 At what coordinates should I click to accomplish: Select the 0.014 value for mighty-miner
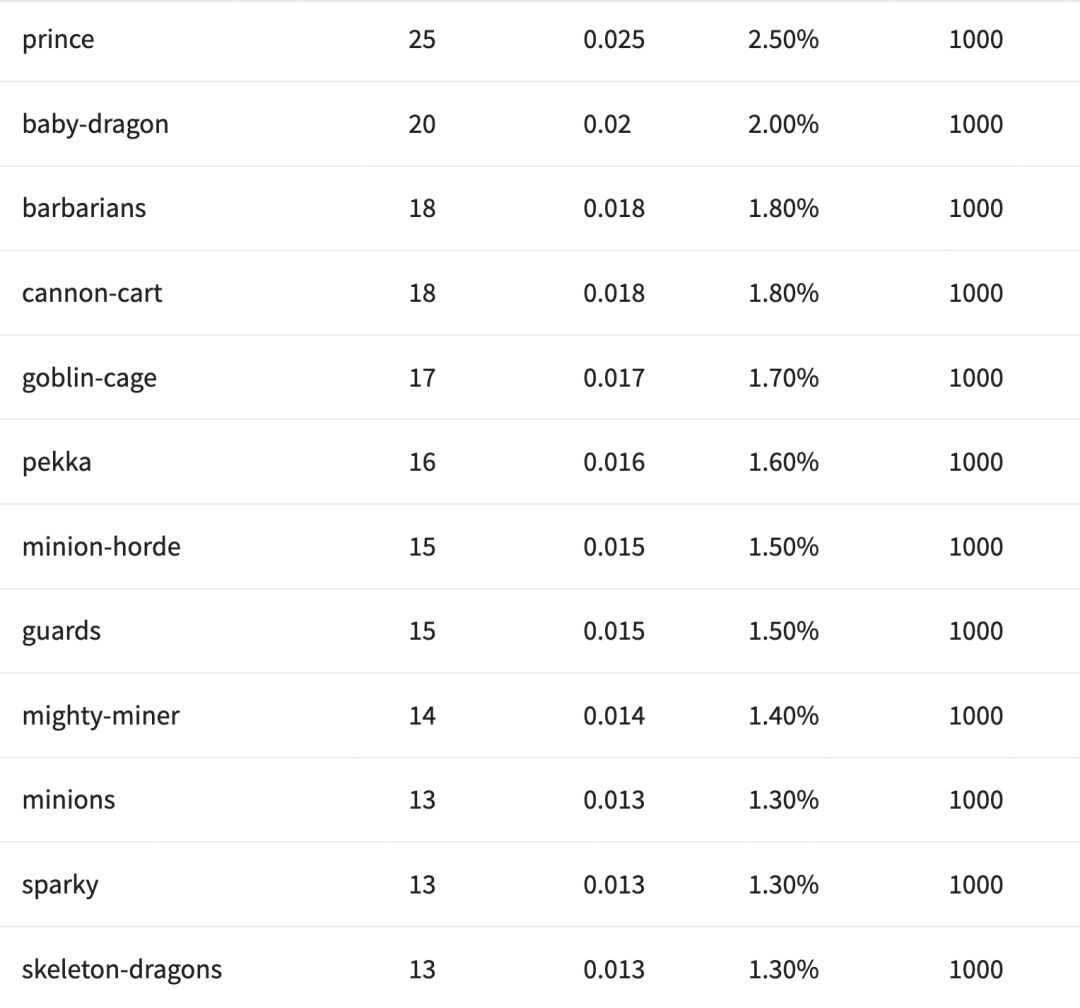tap(614, 716)
